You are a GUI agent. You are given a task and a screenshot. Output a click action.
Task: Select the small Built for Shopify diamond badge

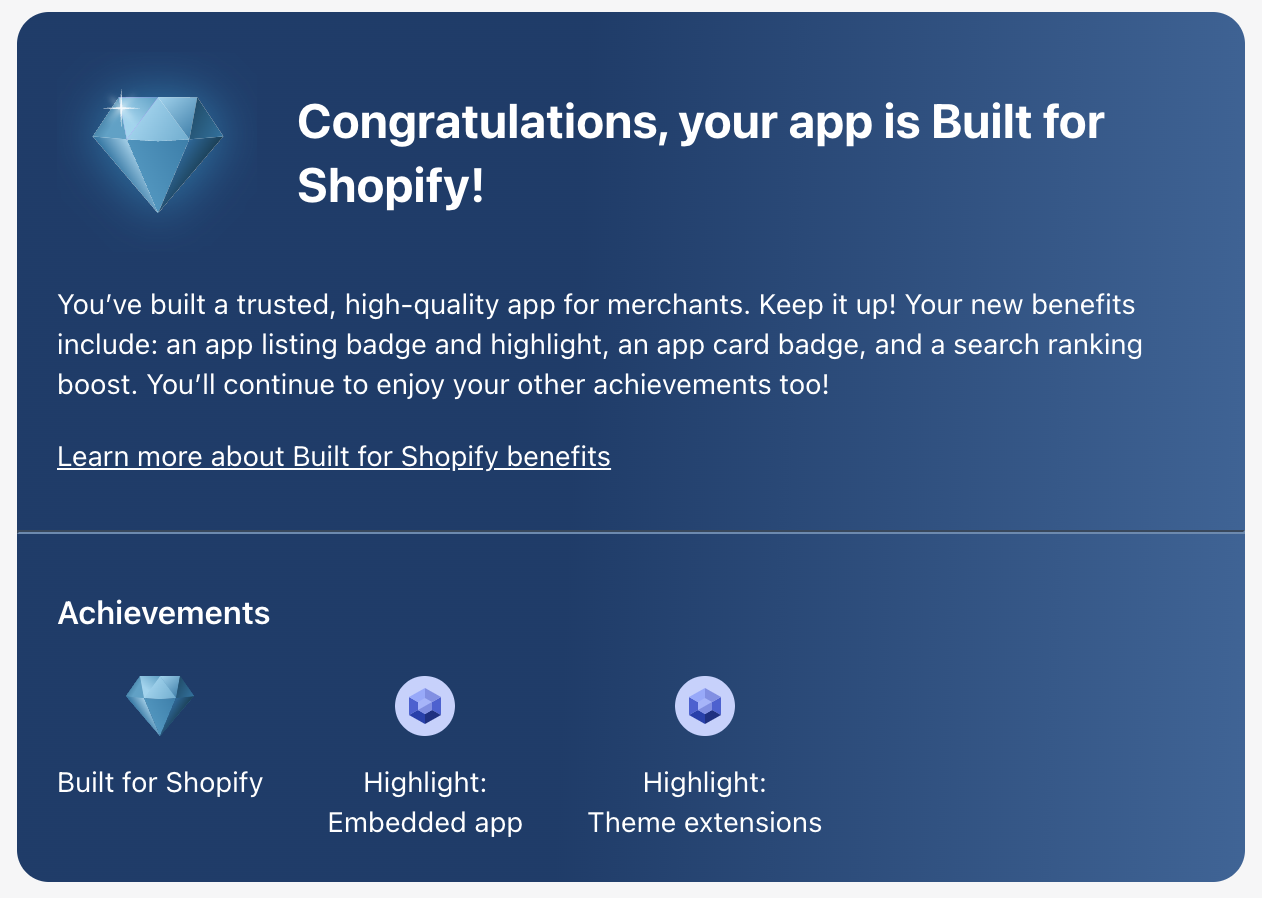click(160, 705)
